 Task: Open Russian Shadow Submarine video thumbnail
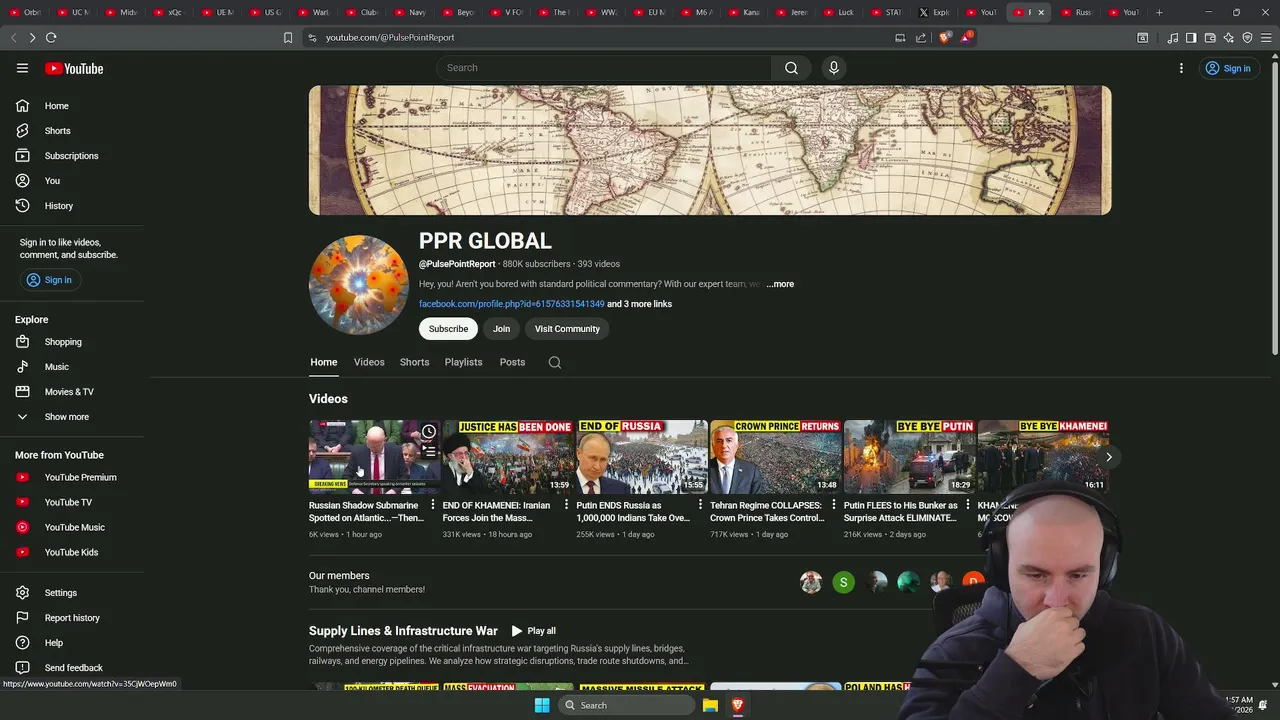(375, 457)
